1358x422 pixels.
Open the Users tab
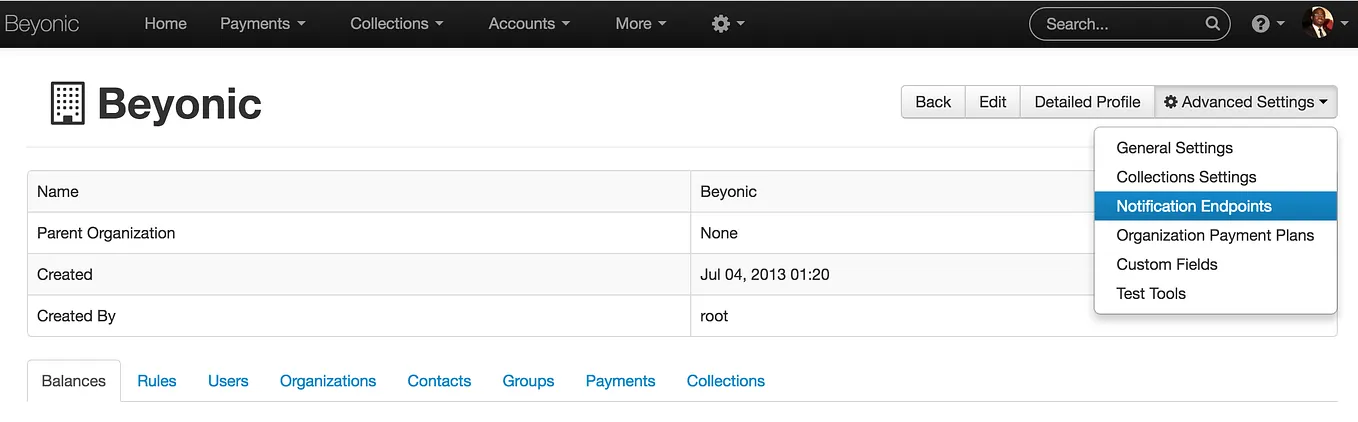coord(228,381)
